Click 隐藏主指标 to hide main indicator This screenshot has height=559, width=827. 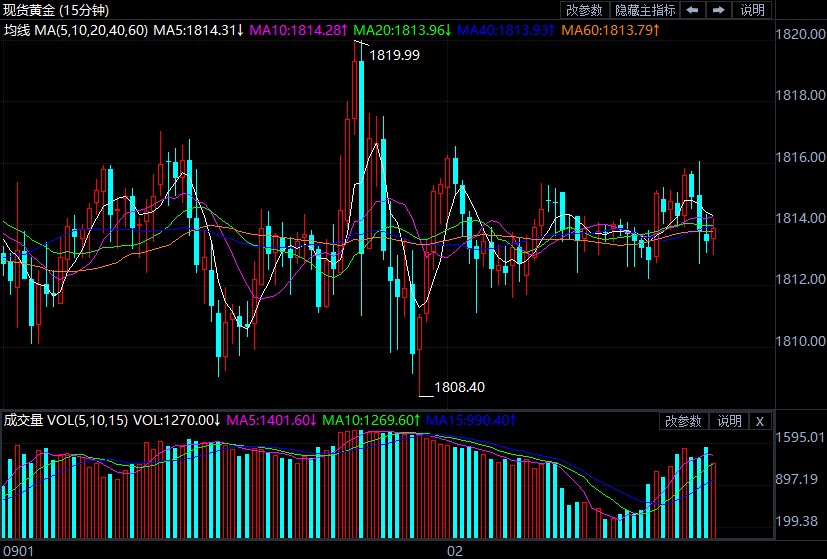tap(645, 10)
